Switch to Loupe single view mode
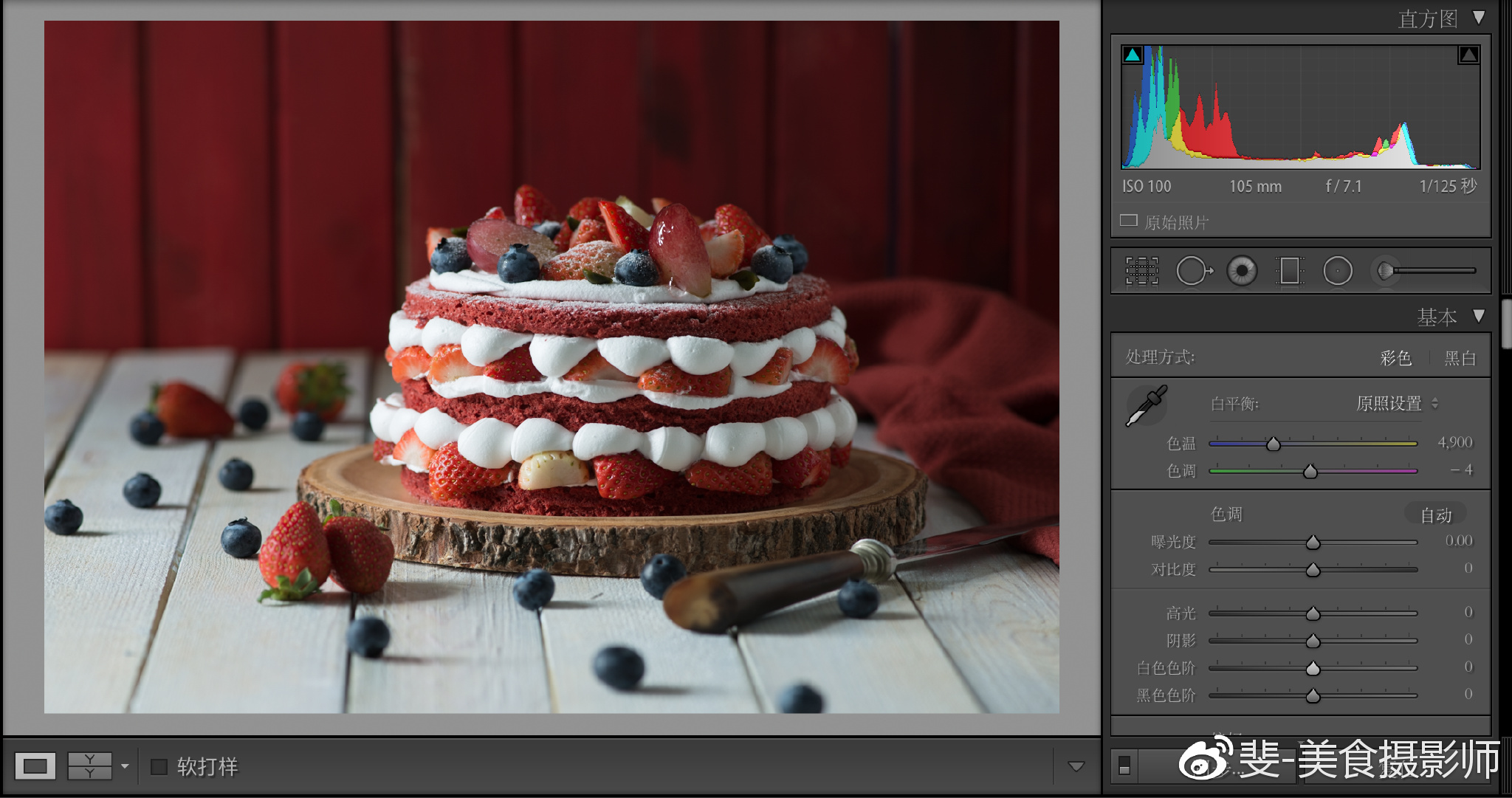The height and width of the screenshot is (798, 1512). point(35,766)
